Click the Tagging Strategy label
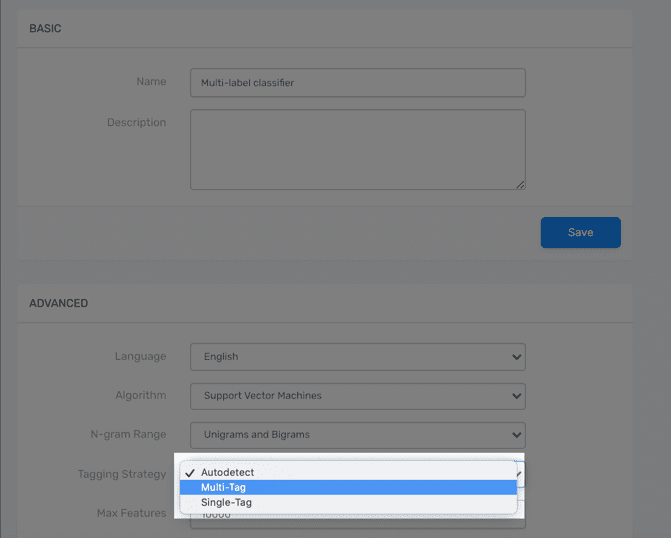 tap(122, 474)
